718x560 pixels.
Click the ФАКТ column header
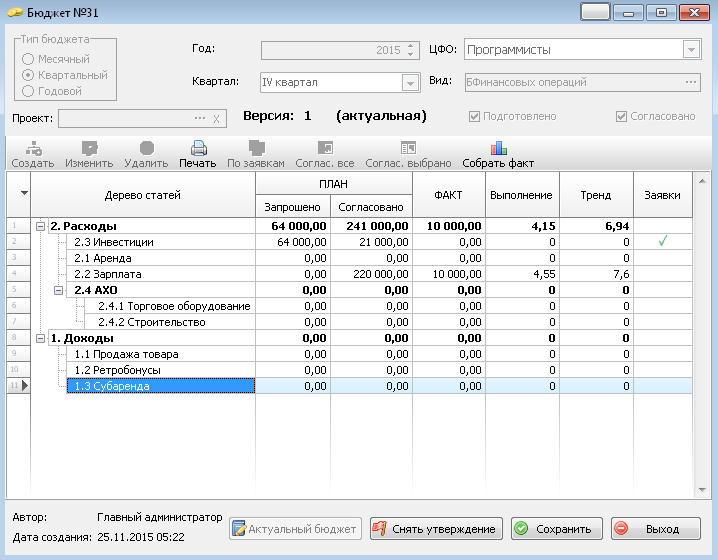coord(449,195)
